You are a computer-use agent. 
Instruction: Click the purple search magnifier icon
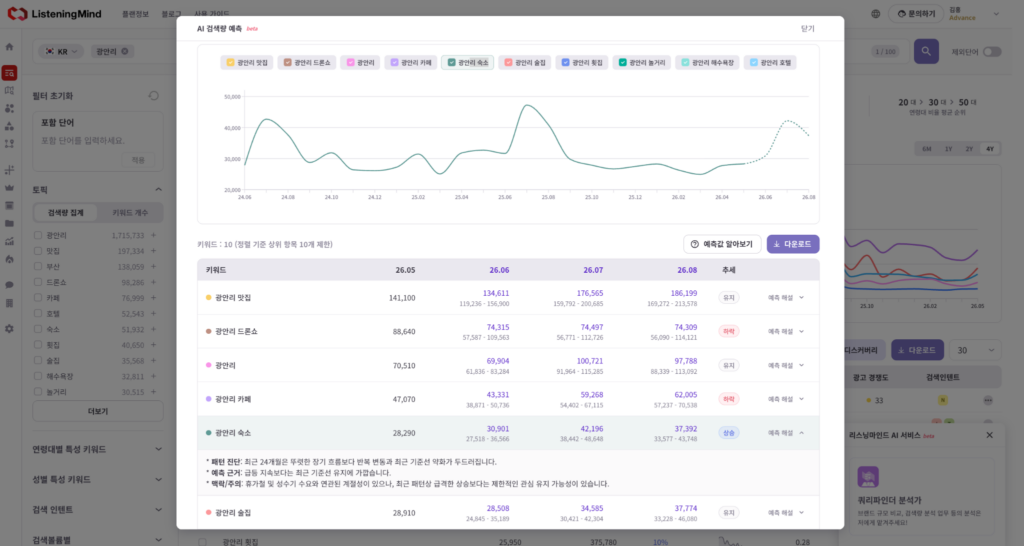tap(925, 51)
